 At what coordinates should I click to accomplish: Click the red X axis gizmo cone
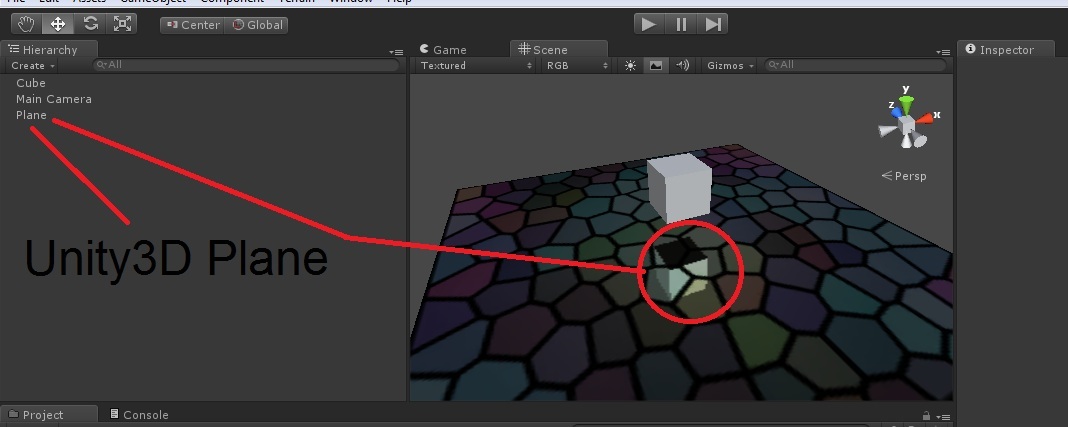(x=924, y=119)
